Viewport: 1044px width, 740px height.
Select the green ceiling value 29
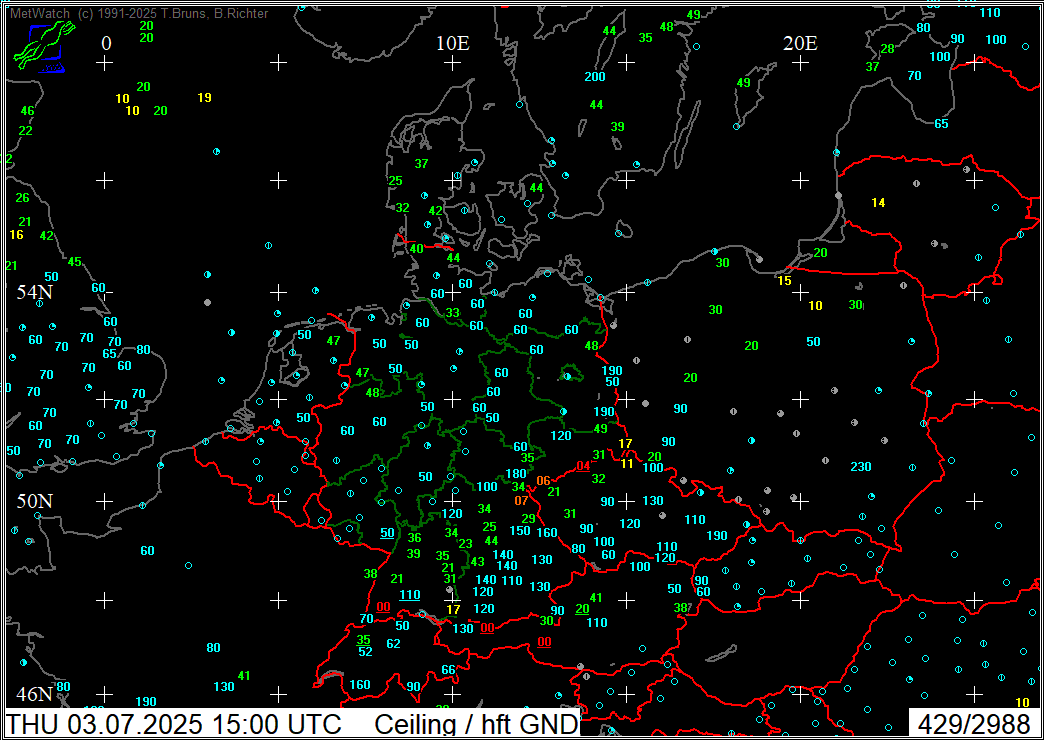(529, 518)
